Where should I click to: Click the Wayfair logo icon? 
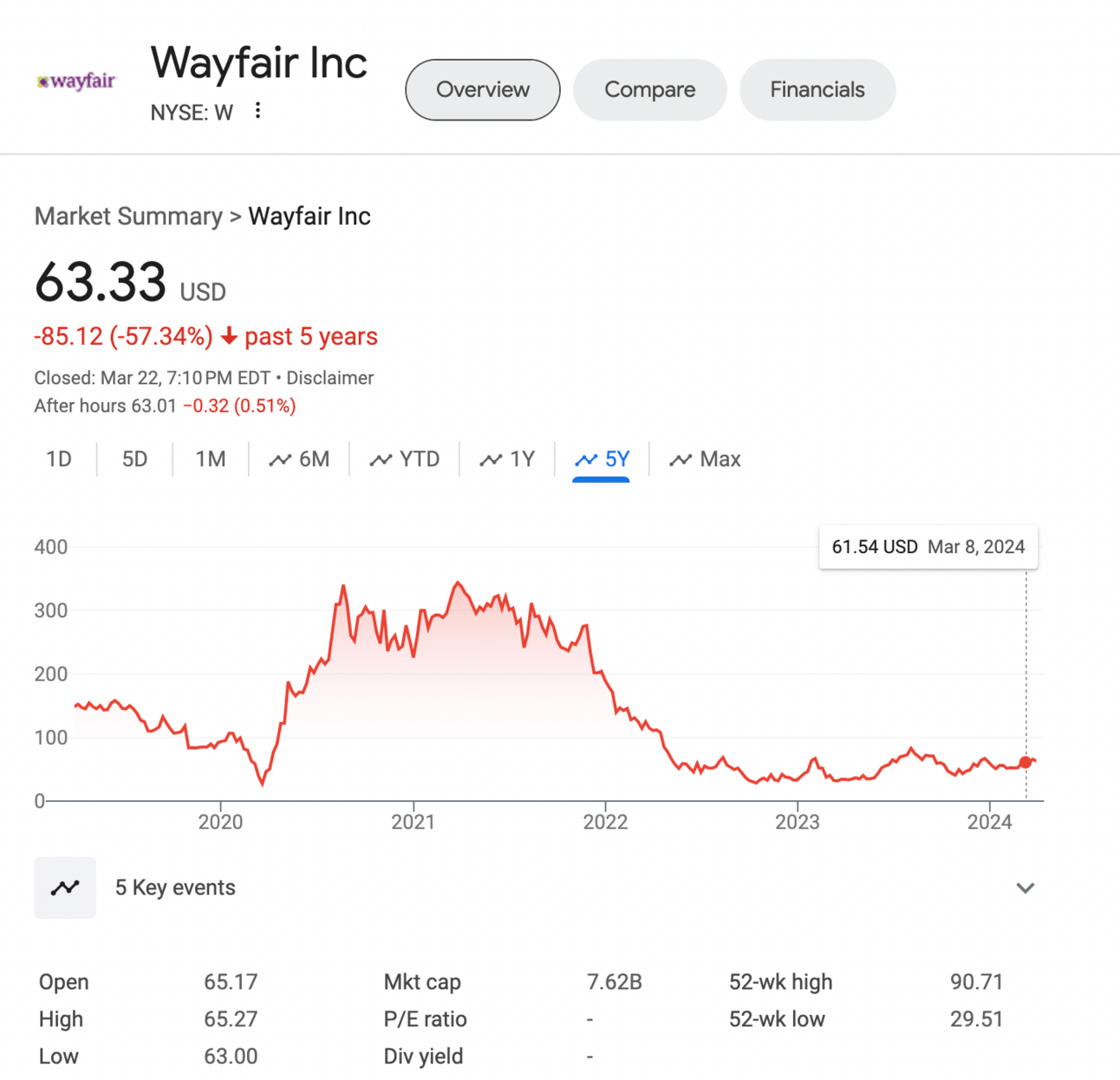76,82
